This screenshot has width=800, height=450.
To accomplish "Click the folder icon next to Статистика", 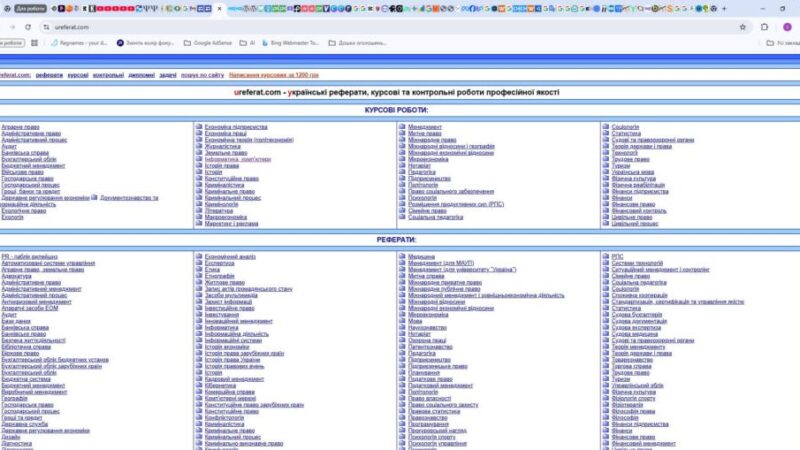I will tap(605, 134).
